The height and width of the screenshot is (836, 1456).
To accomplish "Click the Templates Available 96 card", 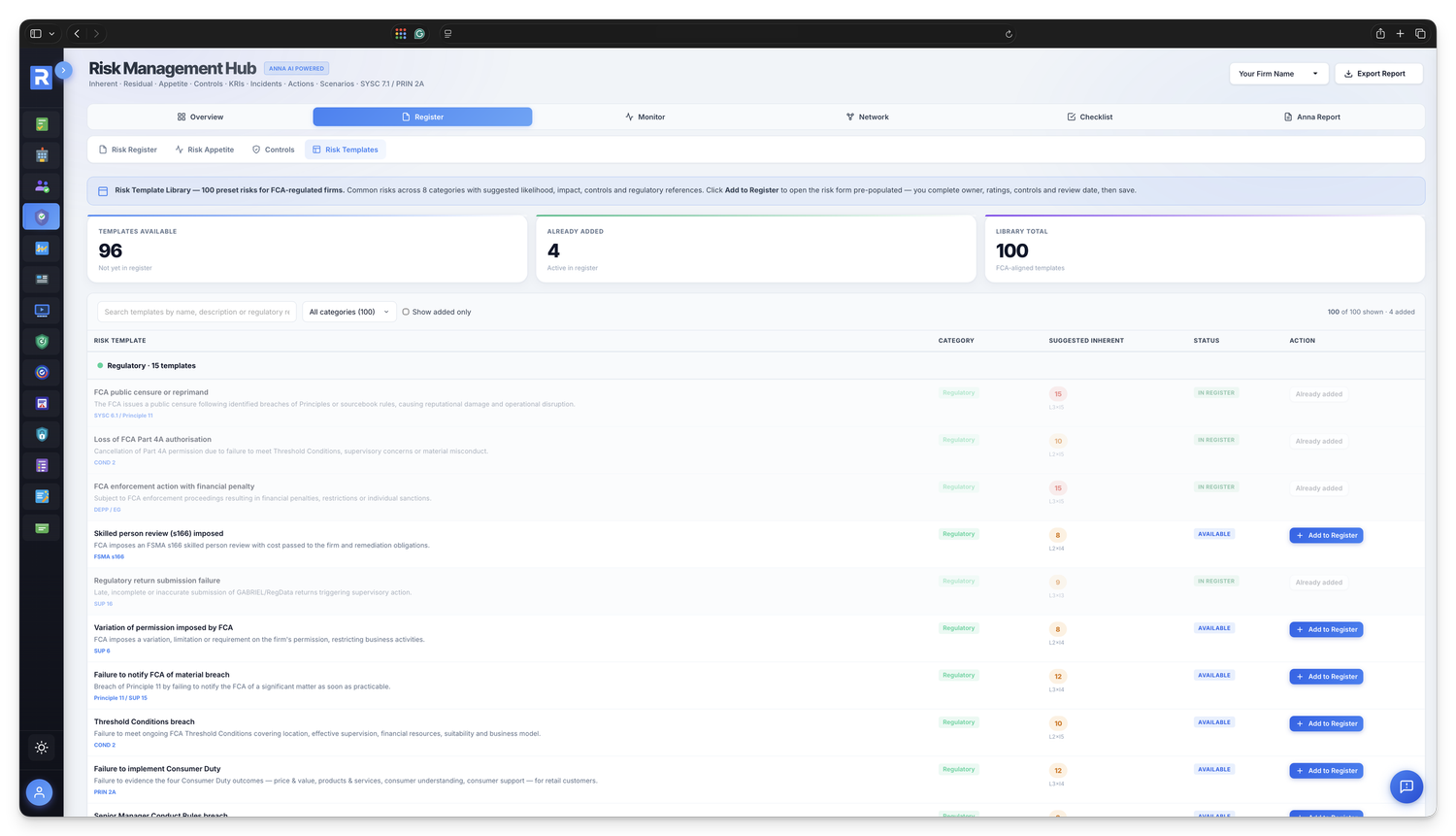I will tap(307, 250).
